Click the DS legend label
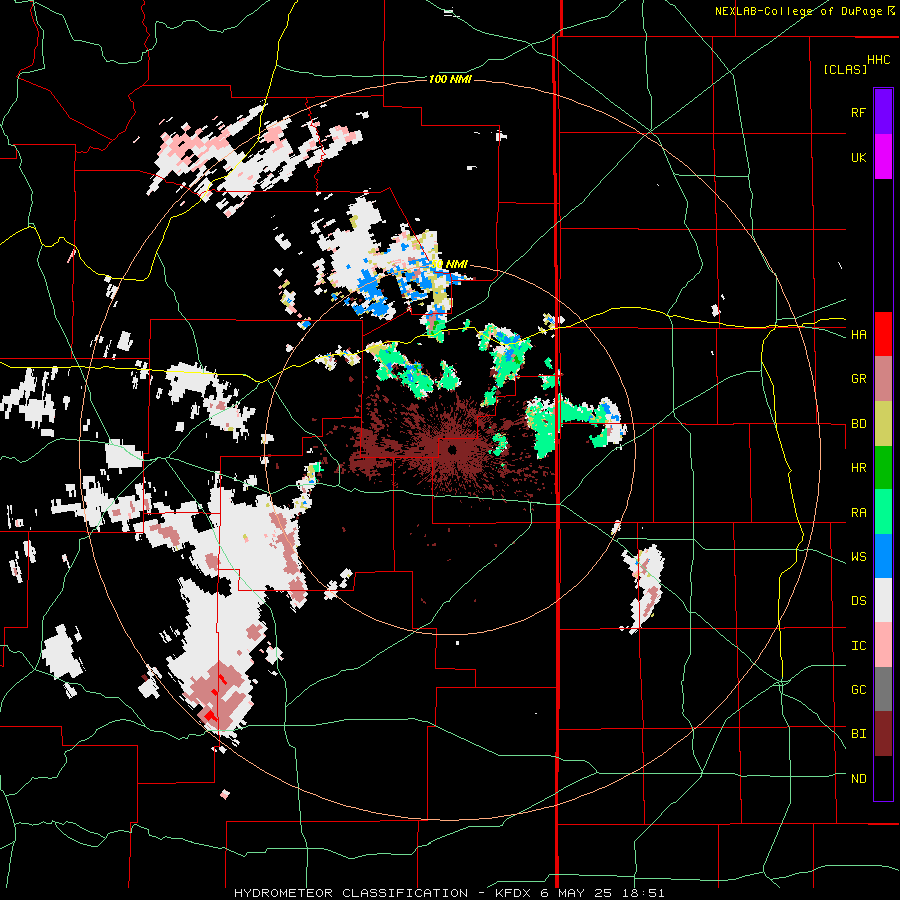 858,601
